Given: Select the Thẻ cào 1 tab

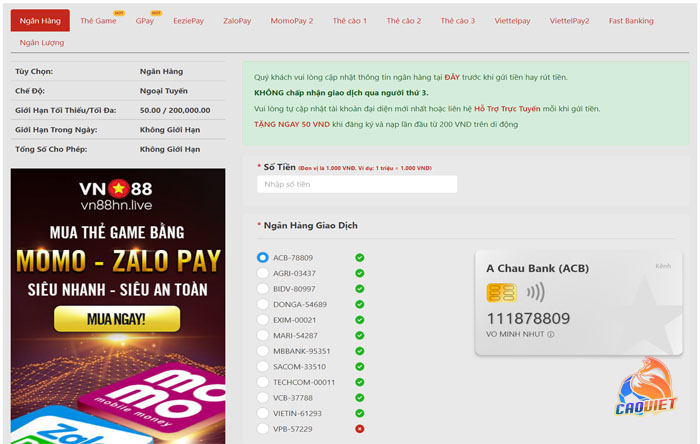Looking at the screenshot, I should point(350,21).
